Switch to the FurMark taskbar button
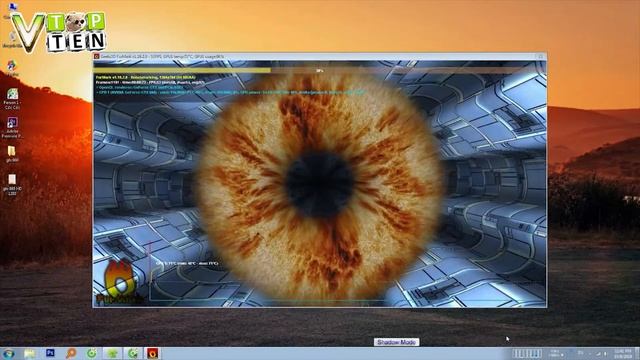This screenshot has width=640, height=360. (x=153, y=353)
